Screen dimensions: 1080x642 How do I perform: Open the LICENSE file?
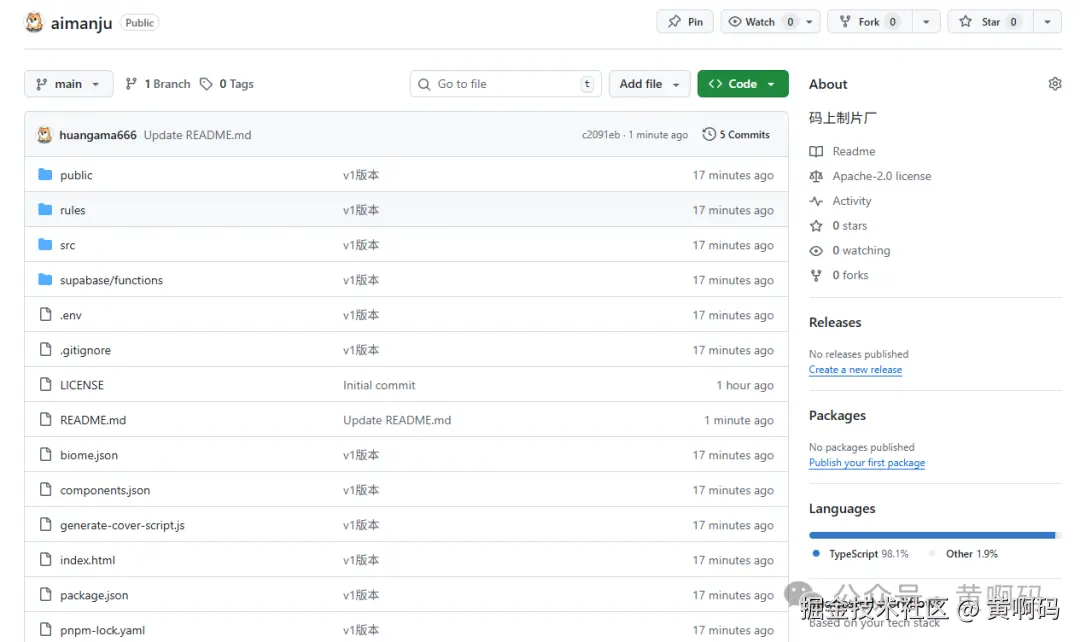click(82, 385)
